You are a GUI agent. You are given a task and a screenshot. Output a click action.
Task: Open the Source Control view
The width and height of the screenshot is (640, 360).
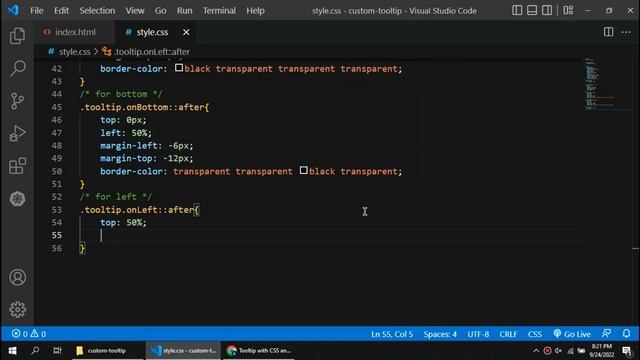click(17, 101)
